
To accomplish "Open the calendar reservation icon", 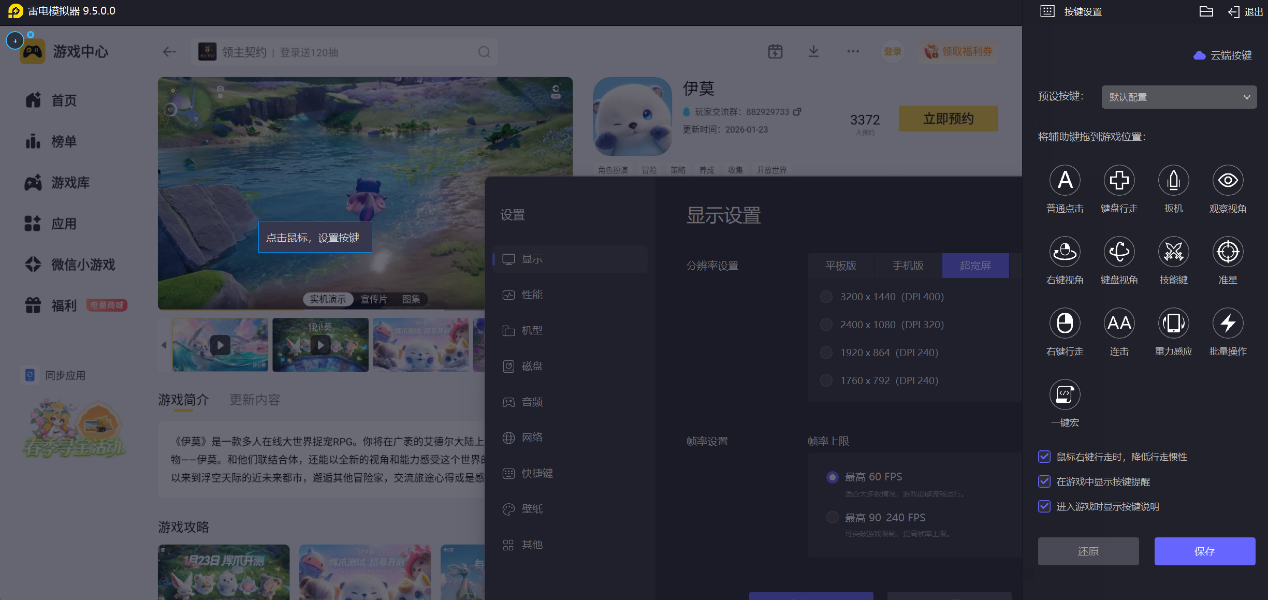I will (x=774, y=51).
